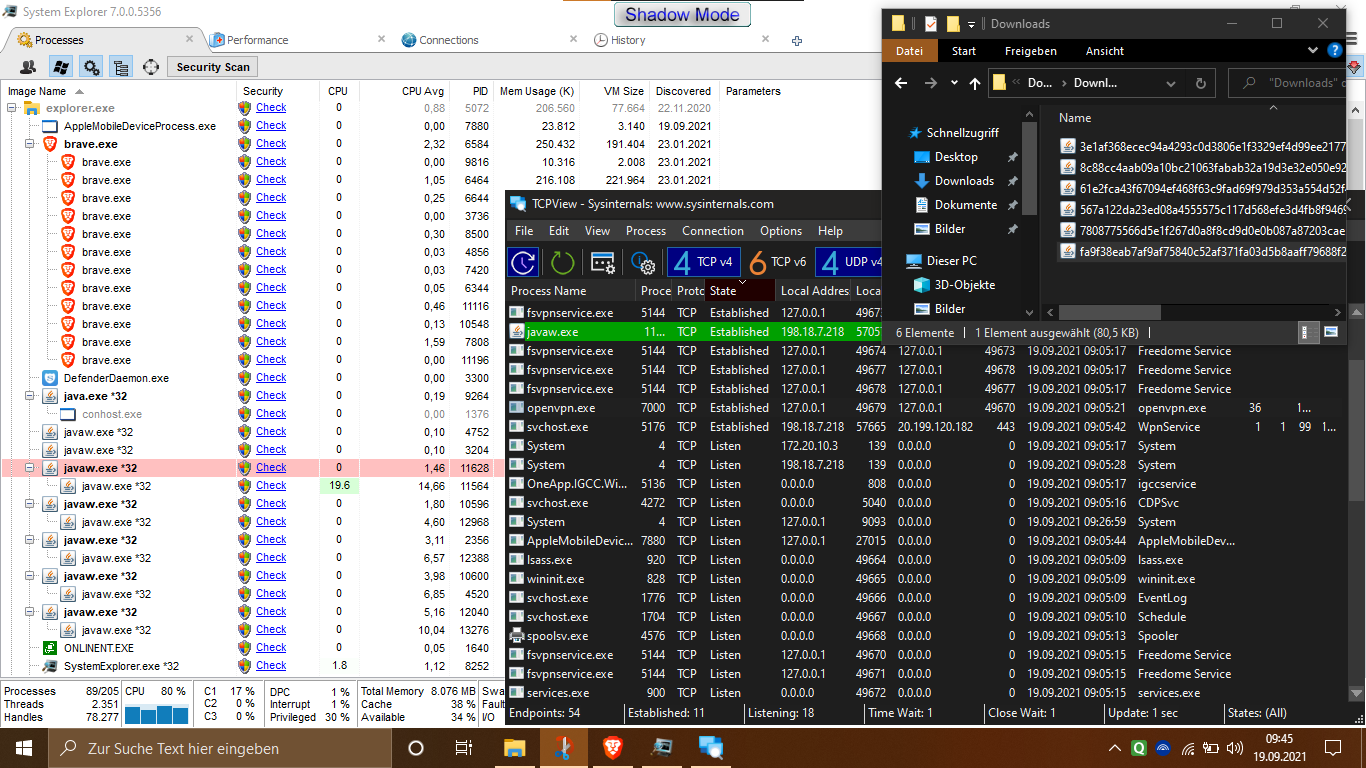Sort processes by Mem Usage (K) column
This screenshot has width=1366, height=768.
pyautogui.click(x=537, y=91)
